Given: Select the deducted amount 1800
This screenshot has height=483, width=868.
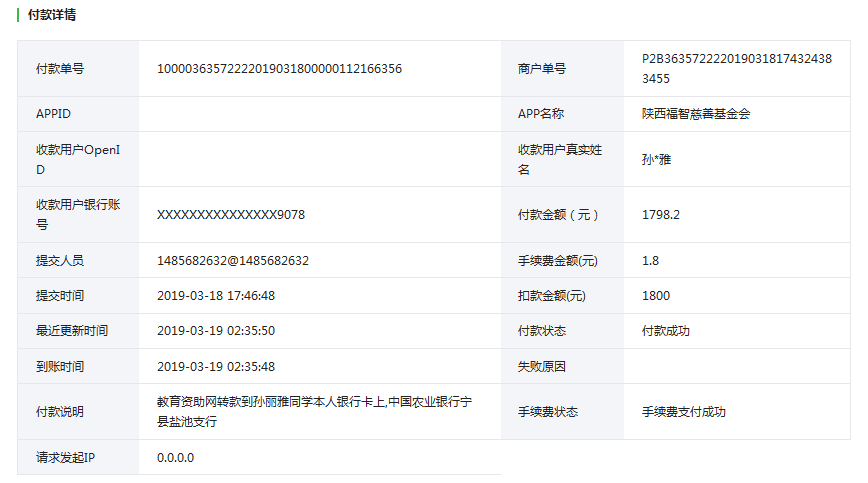Looking at the screenshot, I should [x=656, y=295].
